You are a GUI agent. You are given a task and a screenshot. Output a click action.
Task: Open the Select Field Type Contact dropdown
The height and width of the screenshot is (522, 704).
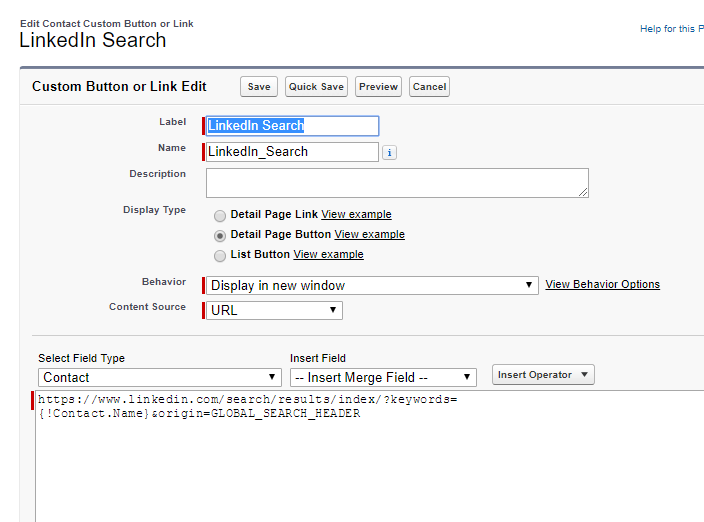tap(160, 377)
